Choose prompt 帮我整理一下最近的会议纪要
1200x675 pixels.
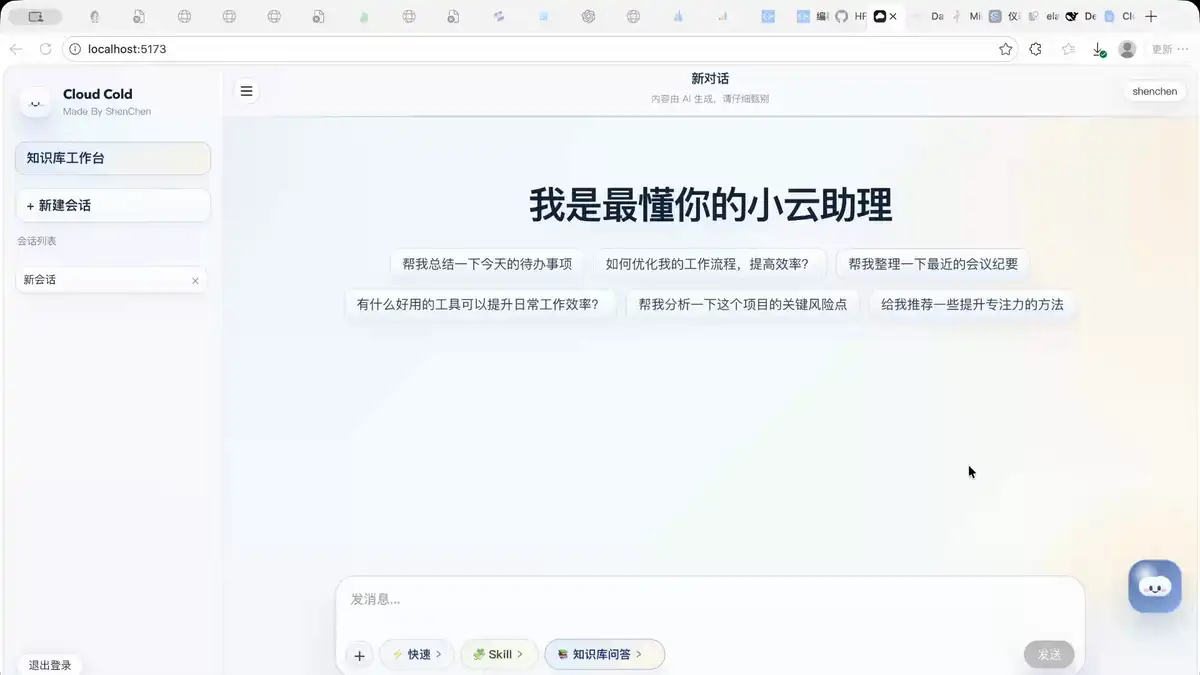pyautogui.click(x=933, y=264)
